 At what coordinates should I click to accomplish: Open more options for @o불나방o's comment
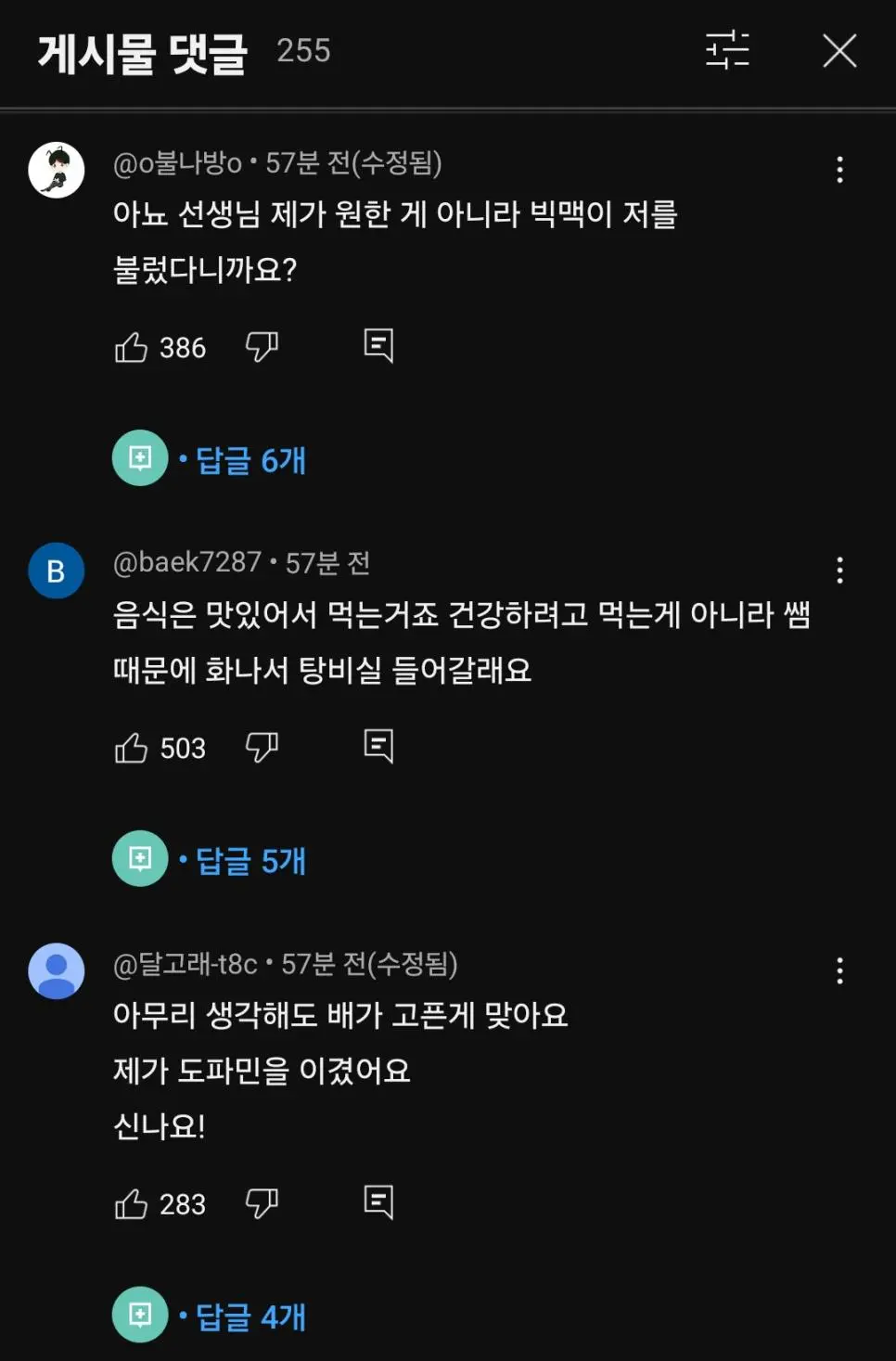839,170
